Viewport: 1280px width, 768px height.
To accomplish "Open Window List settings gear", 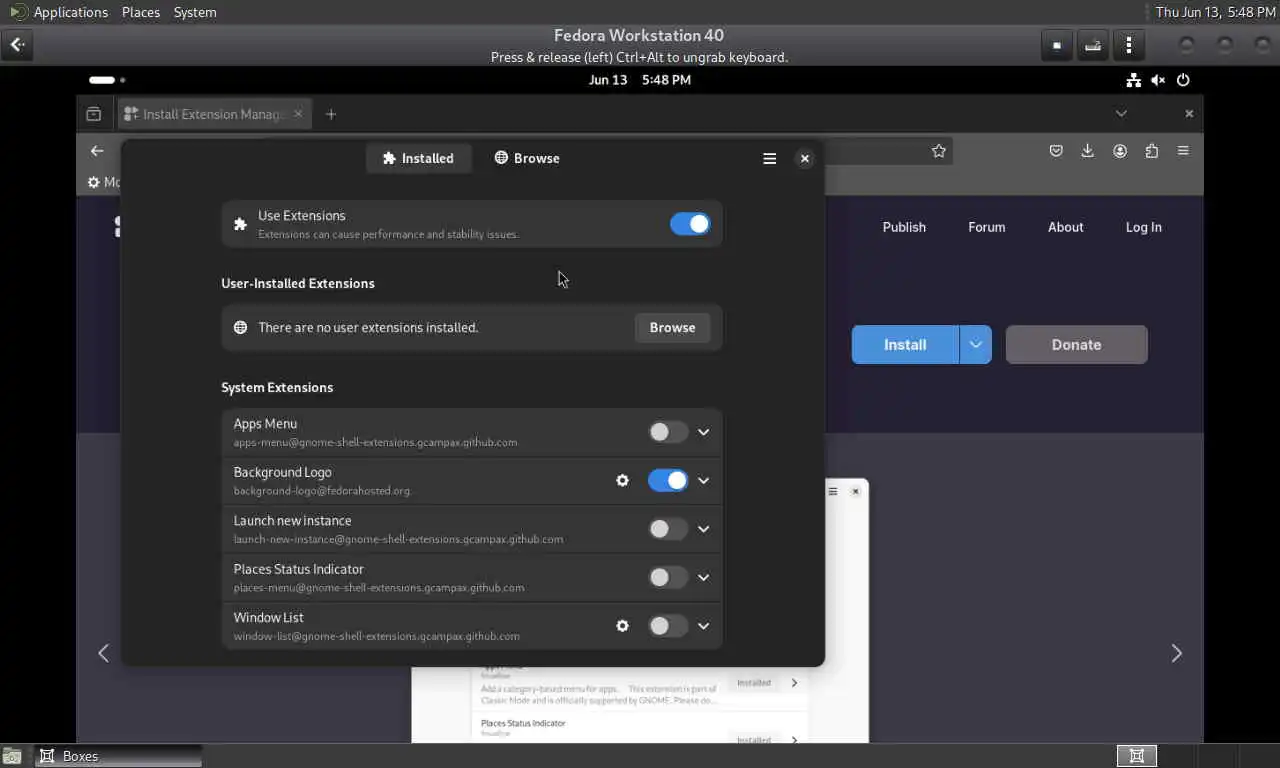I will (x=622, y=626).
